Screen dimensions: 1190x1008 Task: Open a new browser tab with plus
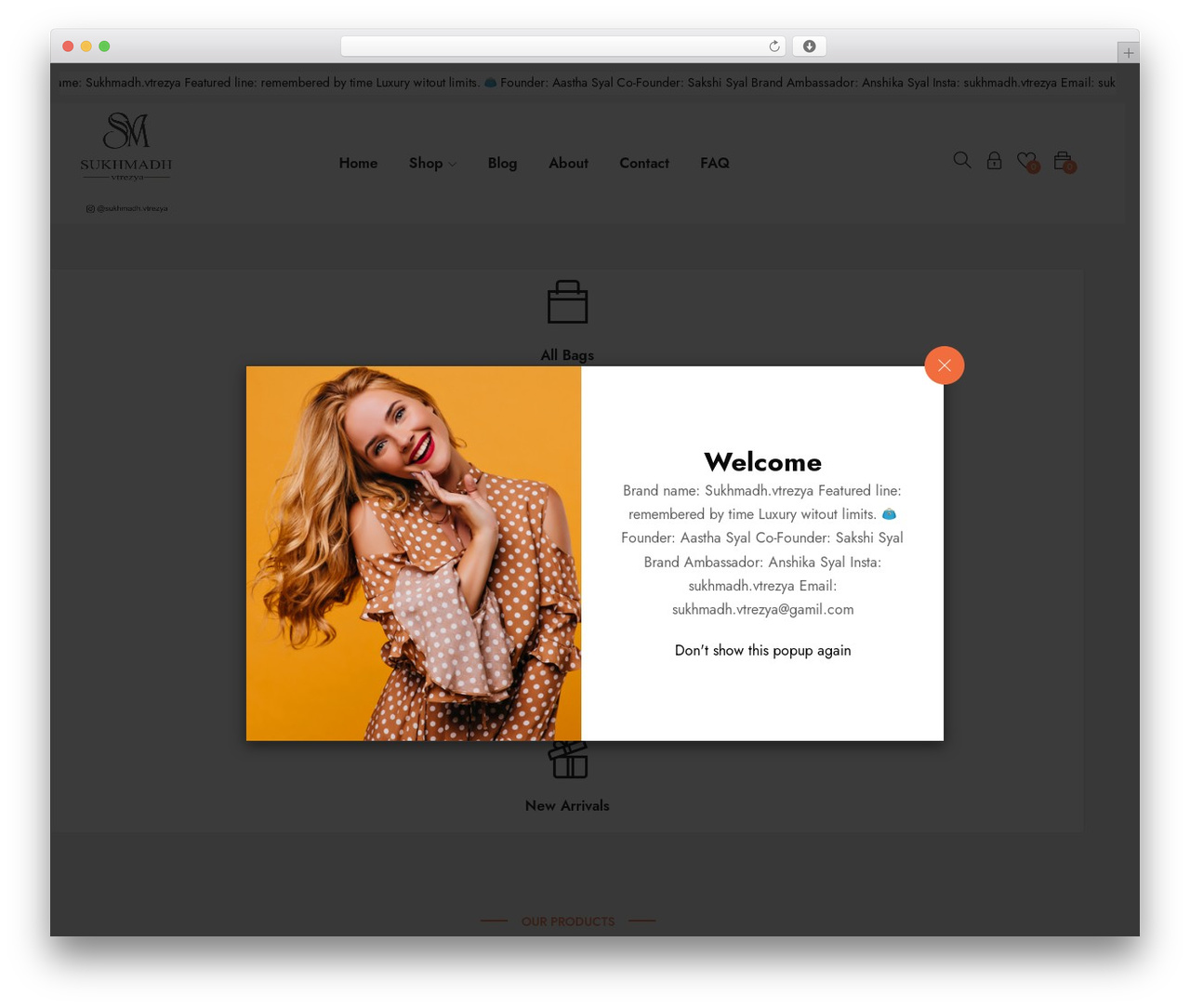[1128, 53]
